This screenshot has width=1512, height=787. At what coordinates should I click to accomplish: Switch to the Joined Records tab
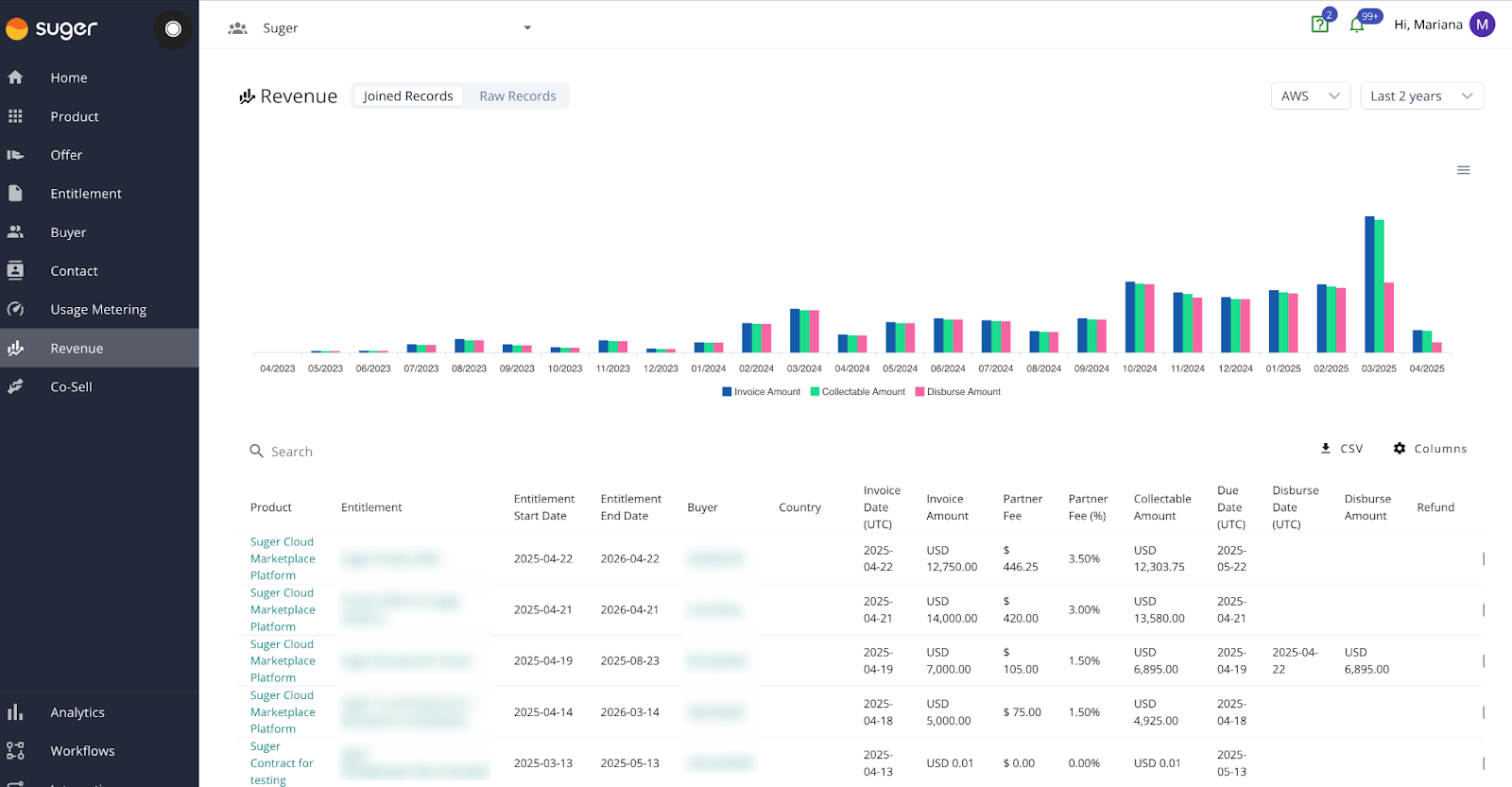coord(408,96)
